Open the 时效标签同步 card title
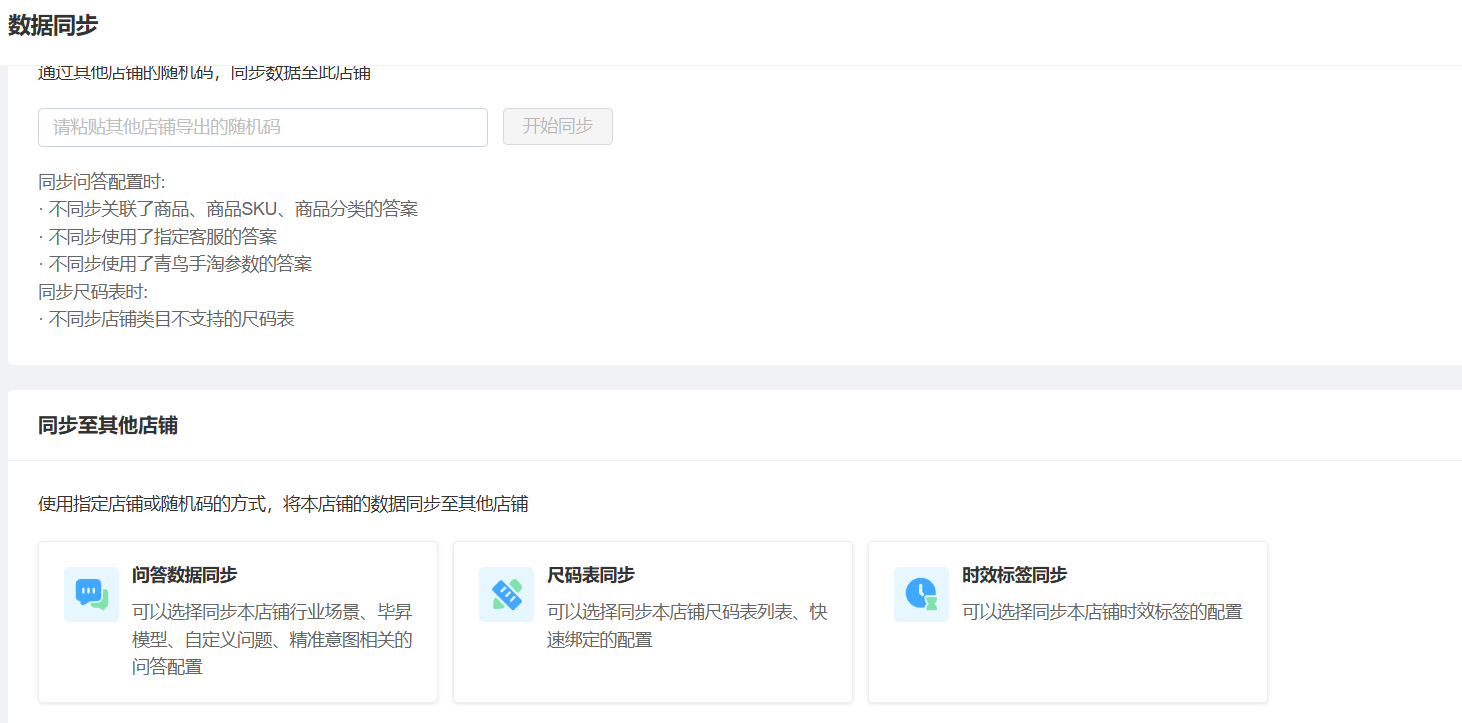1462x723 pixels. [x=1014, y=575]
